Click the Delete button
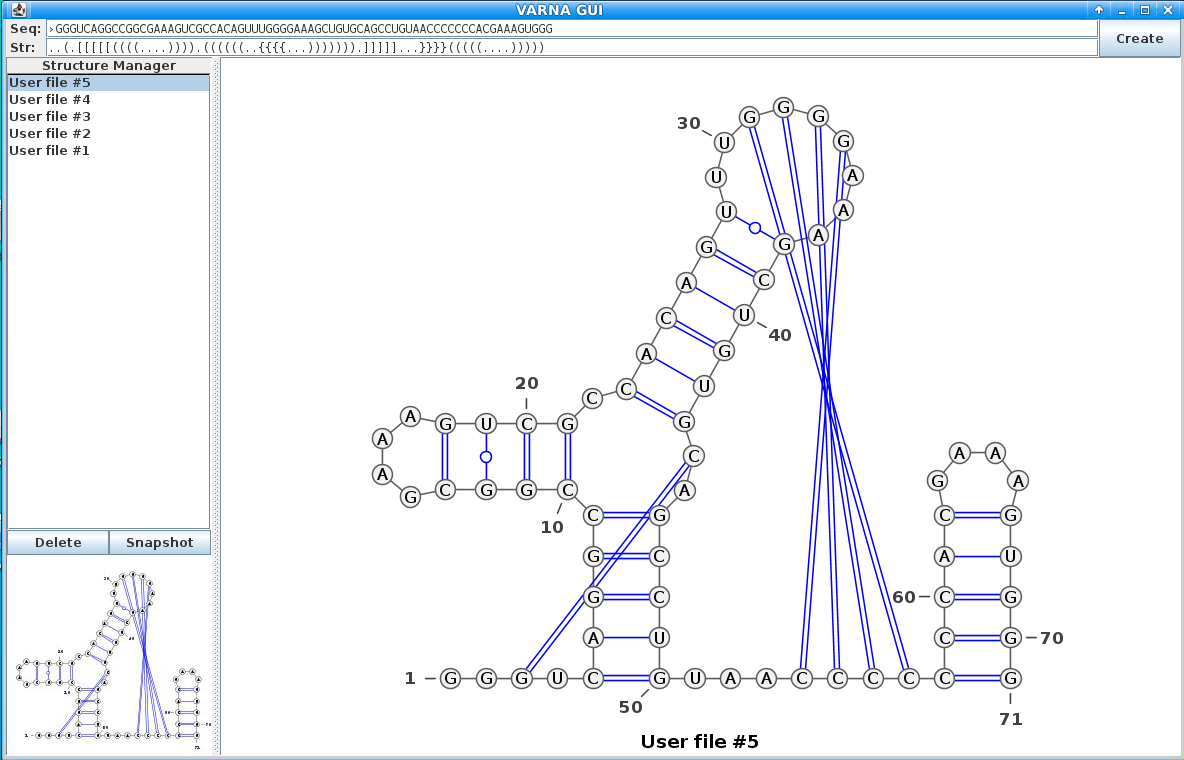The image size is (1184, 760). pos(58,543)
